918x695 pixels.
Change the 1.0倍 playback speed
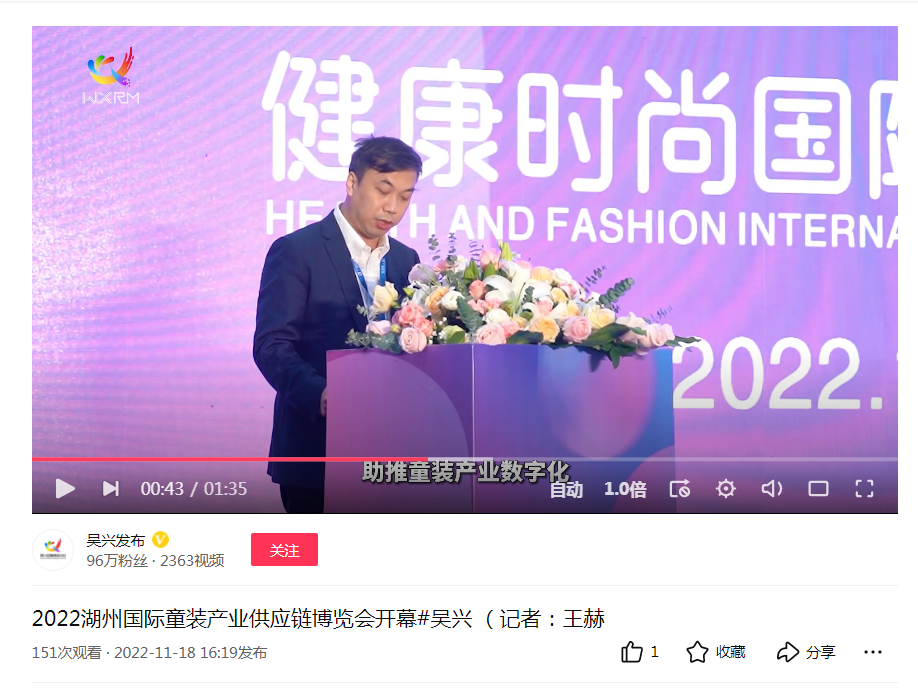[x=625, y=489]
